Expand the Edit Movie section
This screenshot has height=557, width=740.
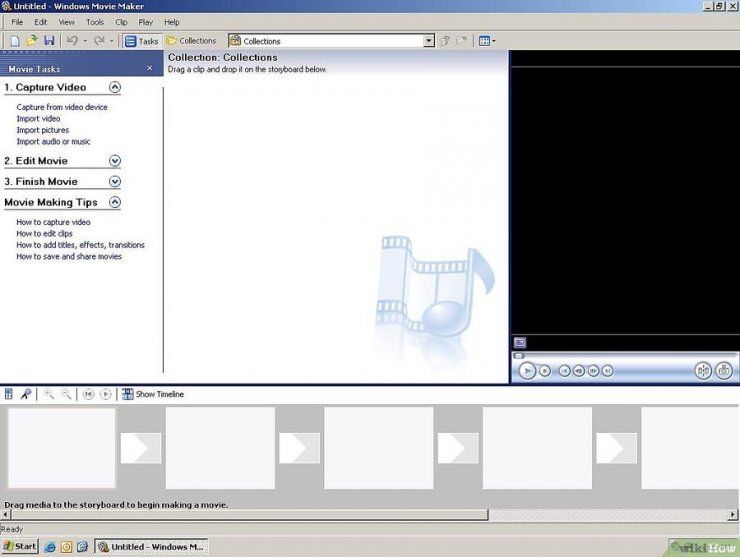tap(115, 161)
